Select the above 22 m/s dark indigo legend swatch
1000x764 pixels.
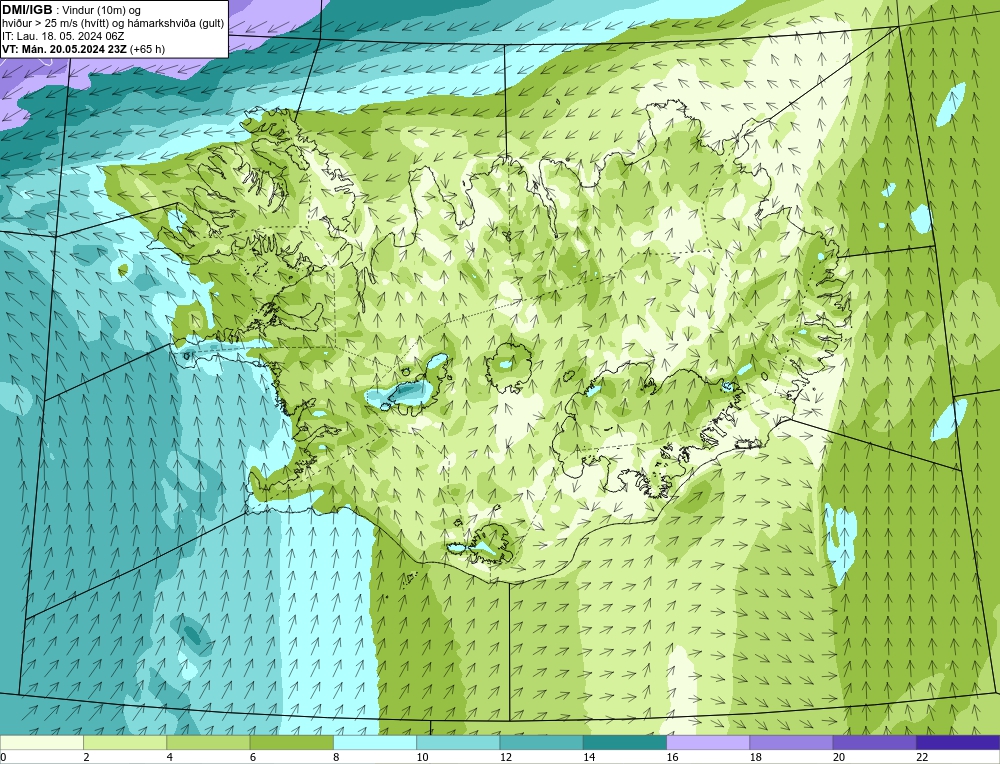pyautogui.click(x=957, y=742)
